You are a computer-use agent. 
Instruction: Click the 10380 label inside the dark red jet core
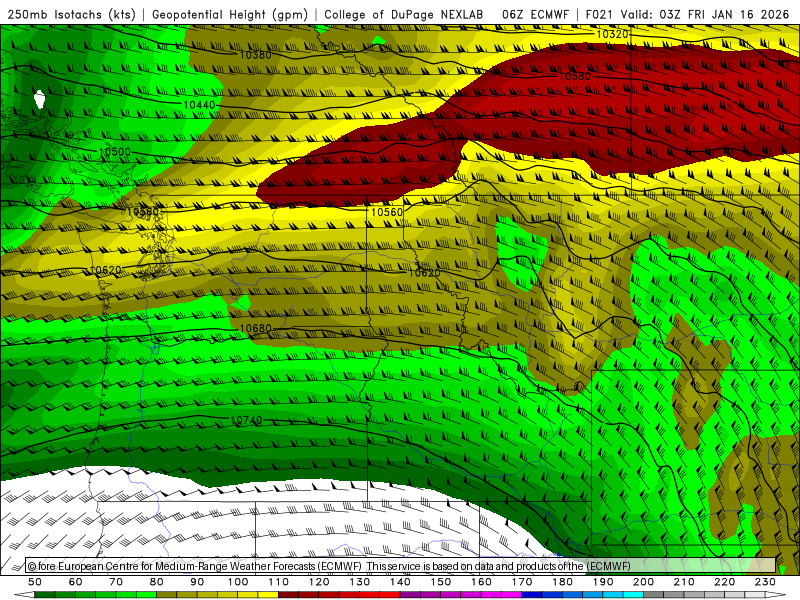(575, 76)
